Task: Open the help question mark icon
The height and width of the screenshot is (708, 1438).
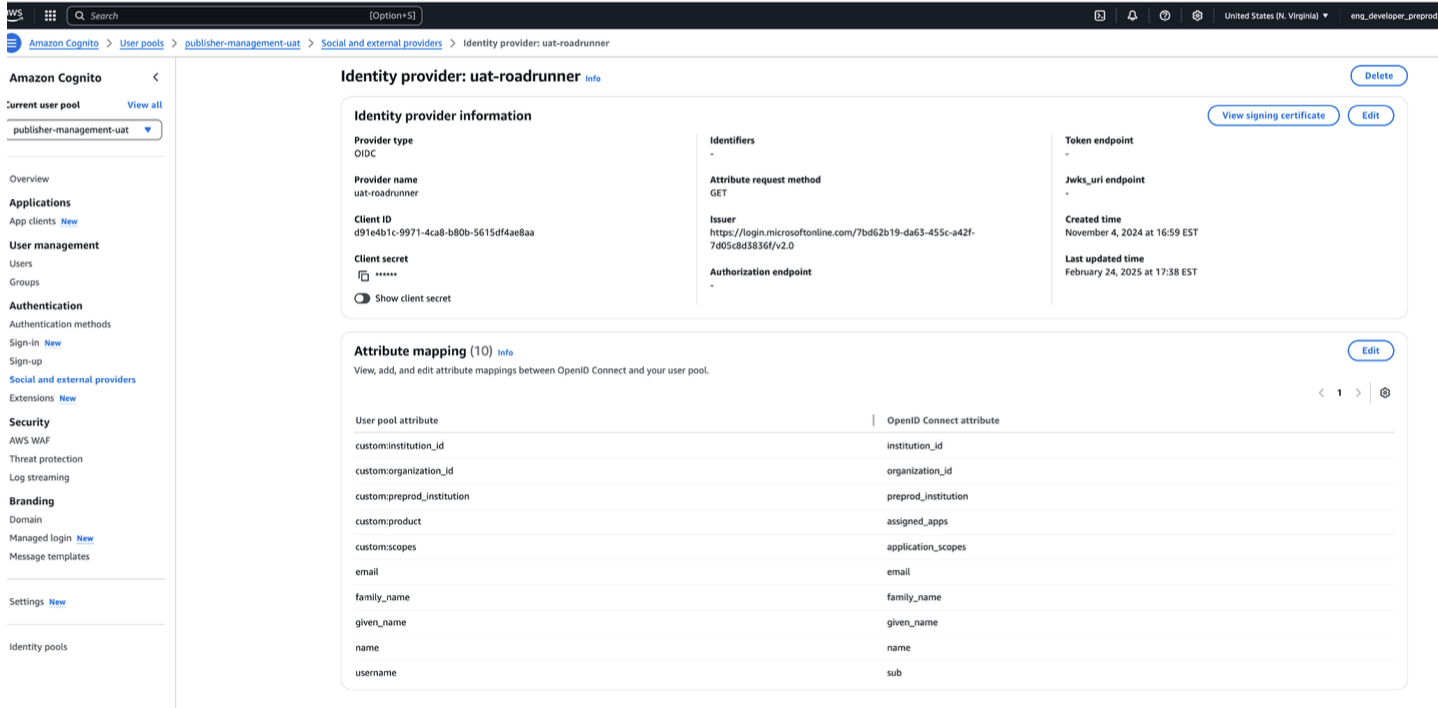Action: (1165, 15)
